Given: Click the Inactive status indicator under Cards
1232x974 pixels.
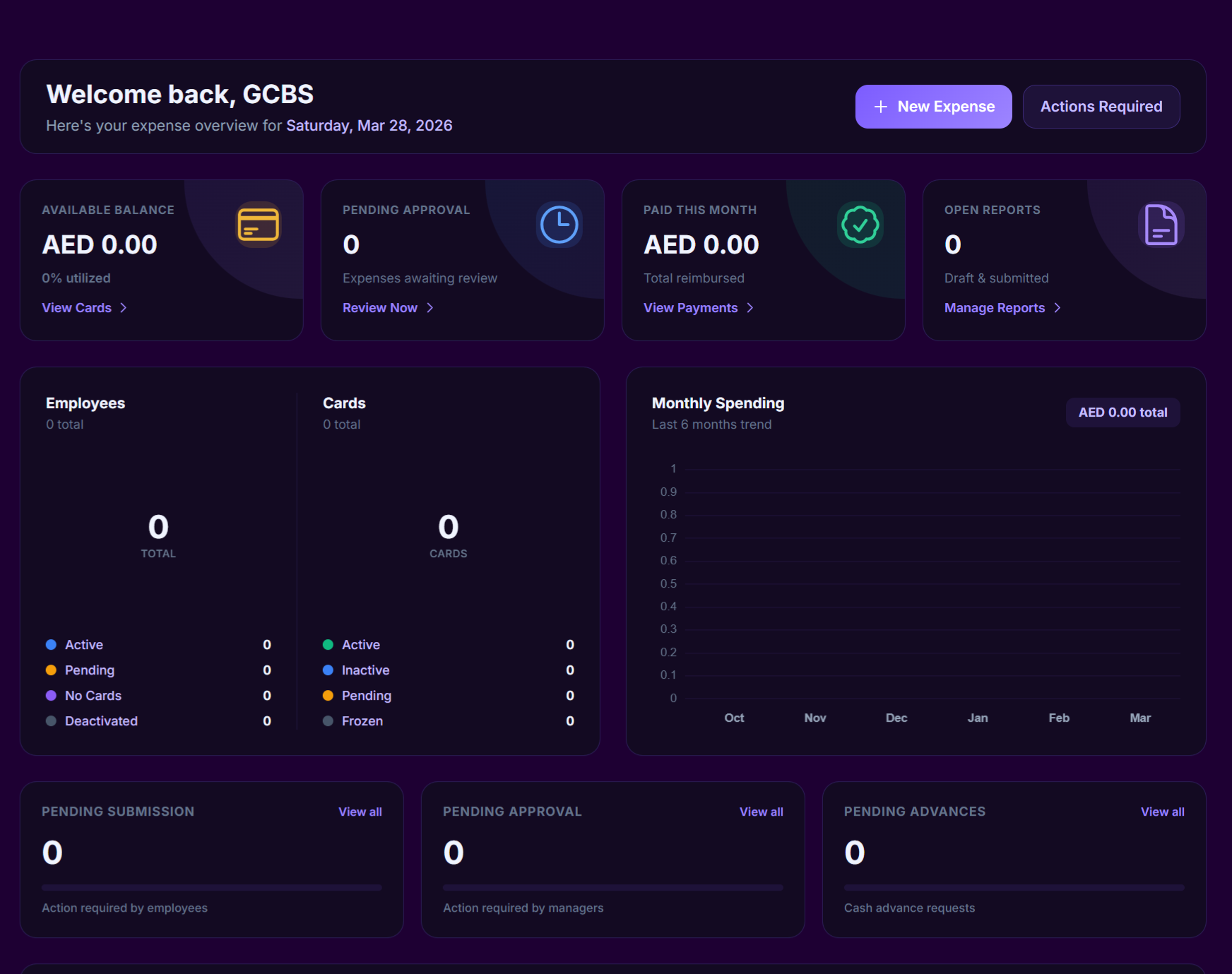Looking at the screenshot, I should coord(328,670).
